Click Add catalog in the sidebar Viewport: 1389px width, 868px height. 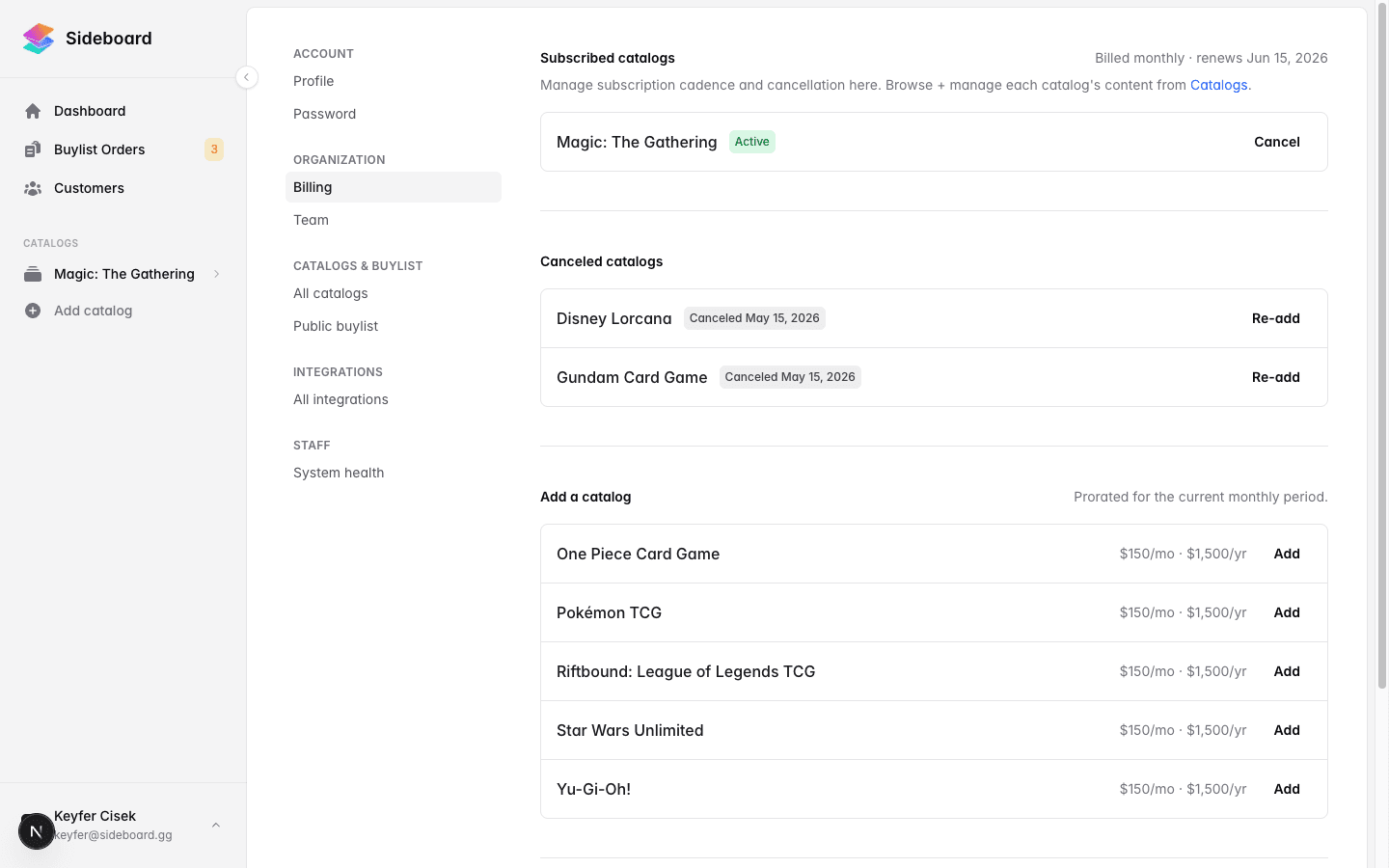93,311
